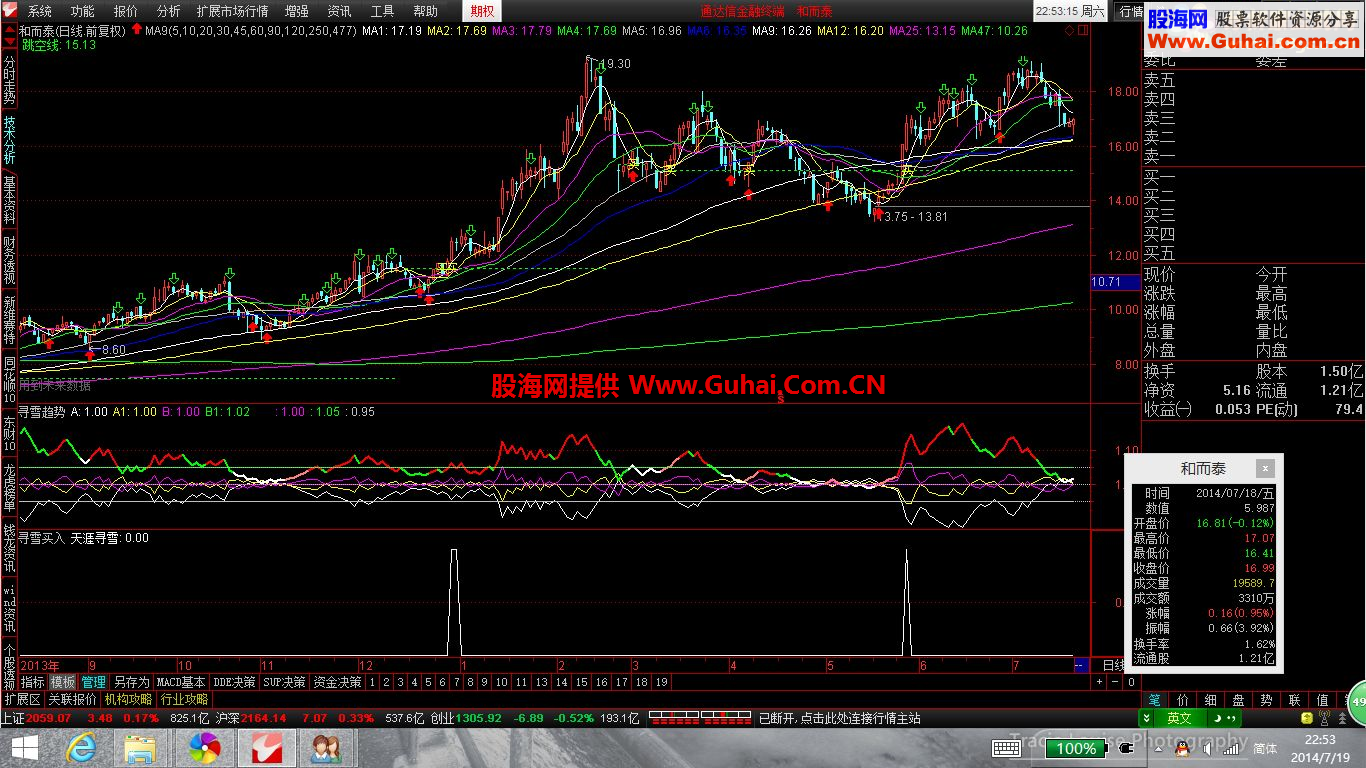The width and height of the screenshot is (1366, 768).
Task: Select numbered template 1
Action: click(372, 682)
